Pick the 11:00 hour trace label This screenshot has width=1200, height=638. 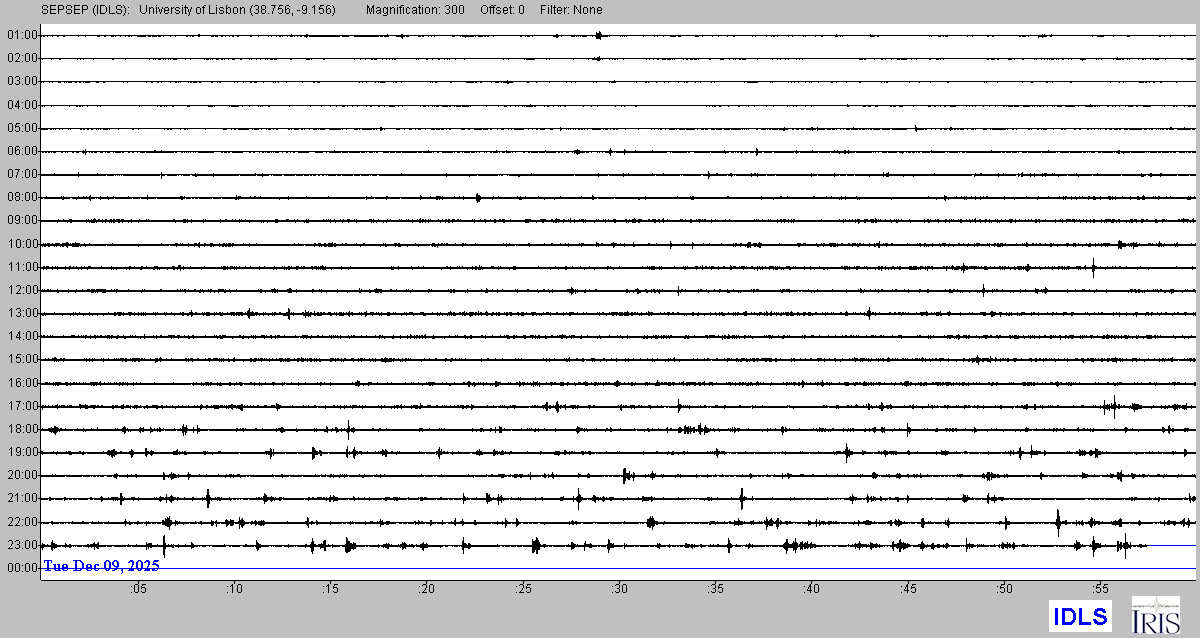coord(22,267)
